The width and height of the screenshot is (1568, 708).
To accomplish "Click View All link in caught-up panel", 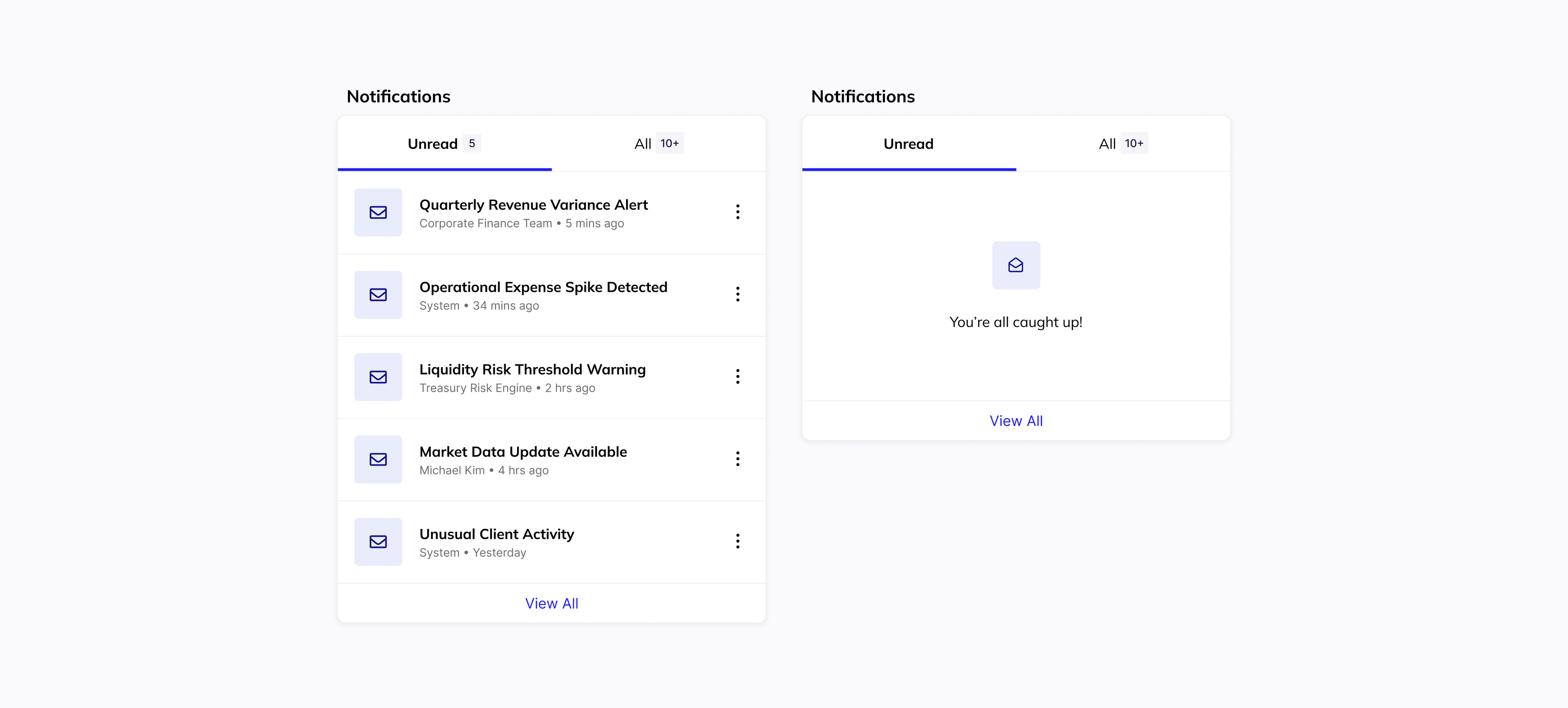I will pos(1015,421).
